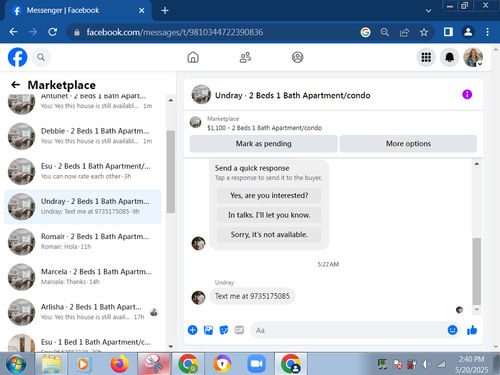Open more actions plus icon in composer
Image resolution: width=500 pixels, height=375 pixels.
tap(193, 330)
